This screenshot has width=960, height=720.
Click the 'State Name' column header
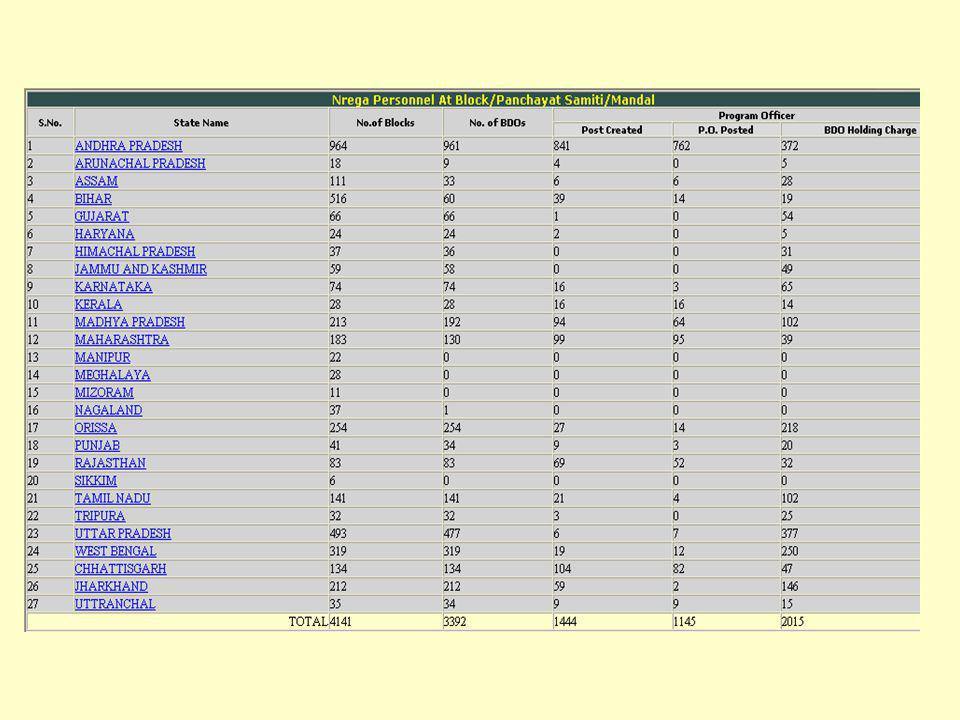(x=201, y=123)
